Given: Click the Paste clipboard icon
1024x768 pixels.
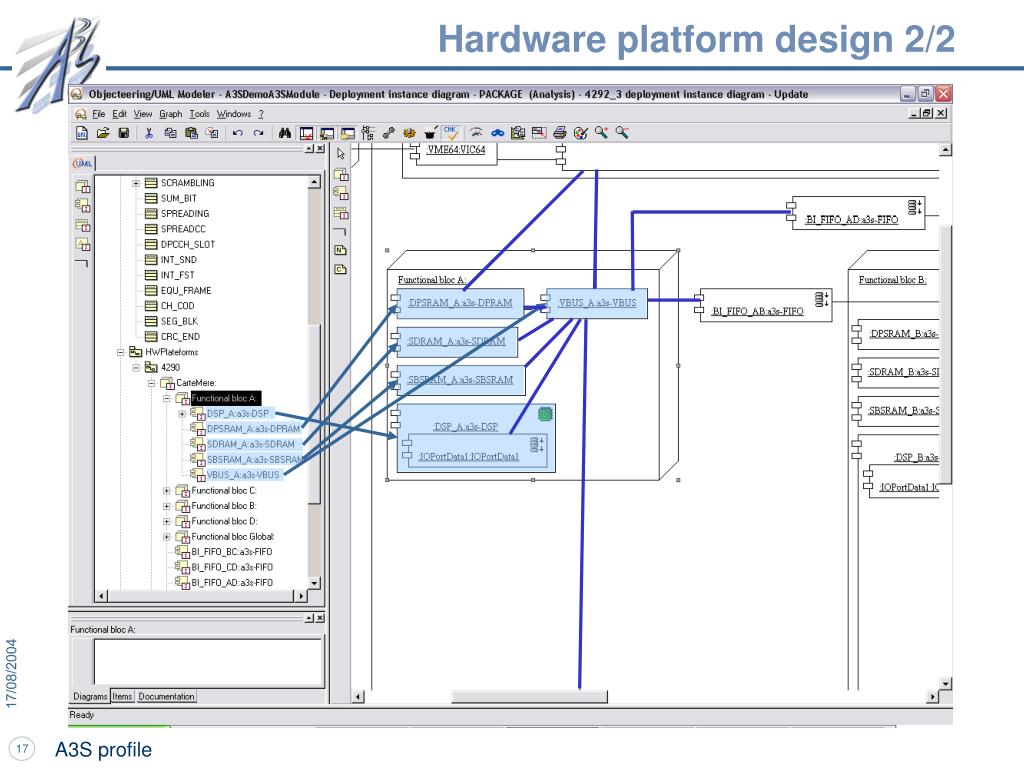Looking at the screenshot, I should 191,133.
